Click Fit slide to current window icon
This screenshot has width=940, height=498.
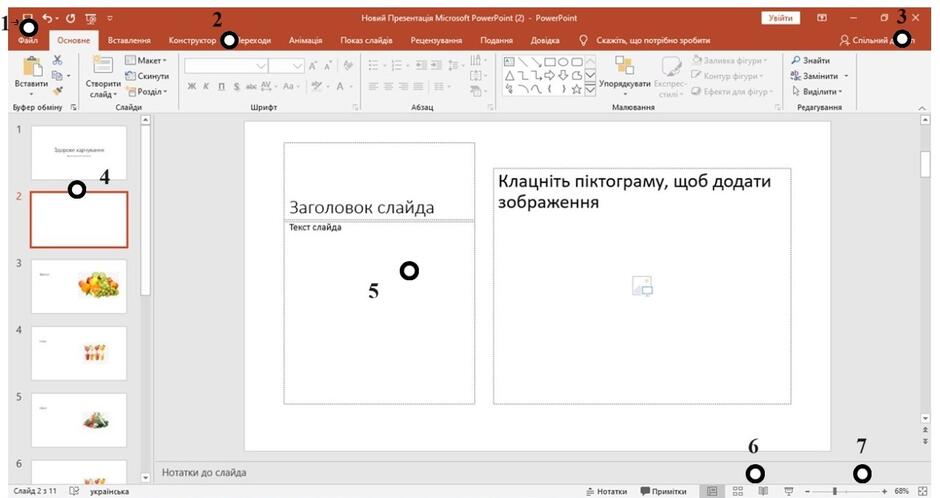pos(923,491)
